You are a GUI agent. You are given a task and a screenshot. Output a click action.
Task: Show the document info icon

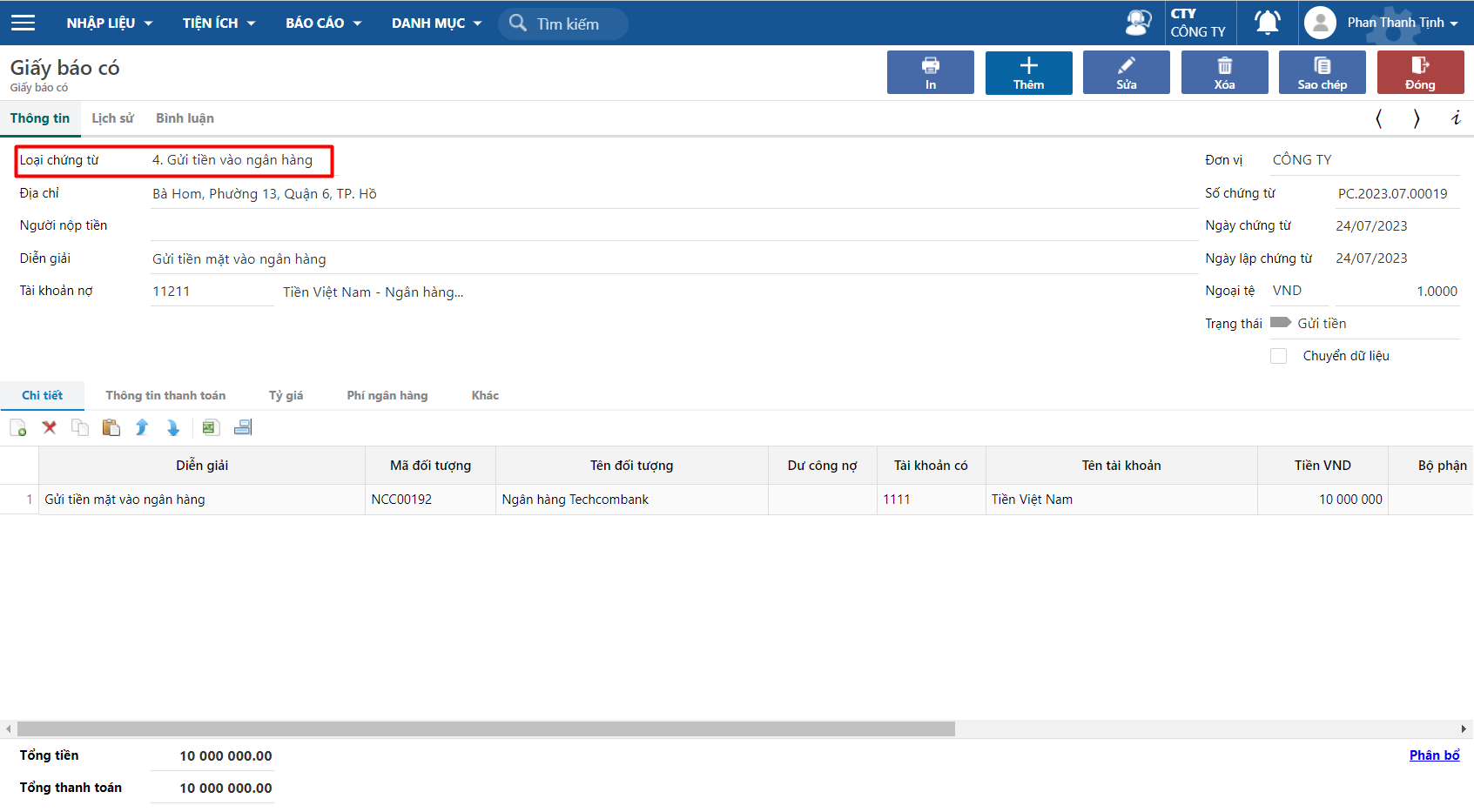[x=1455, y=118]
